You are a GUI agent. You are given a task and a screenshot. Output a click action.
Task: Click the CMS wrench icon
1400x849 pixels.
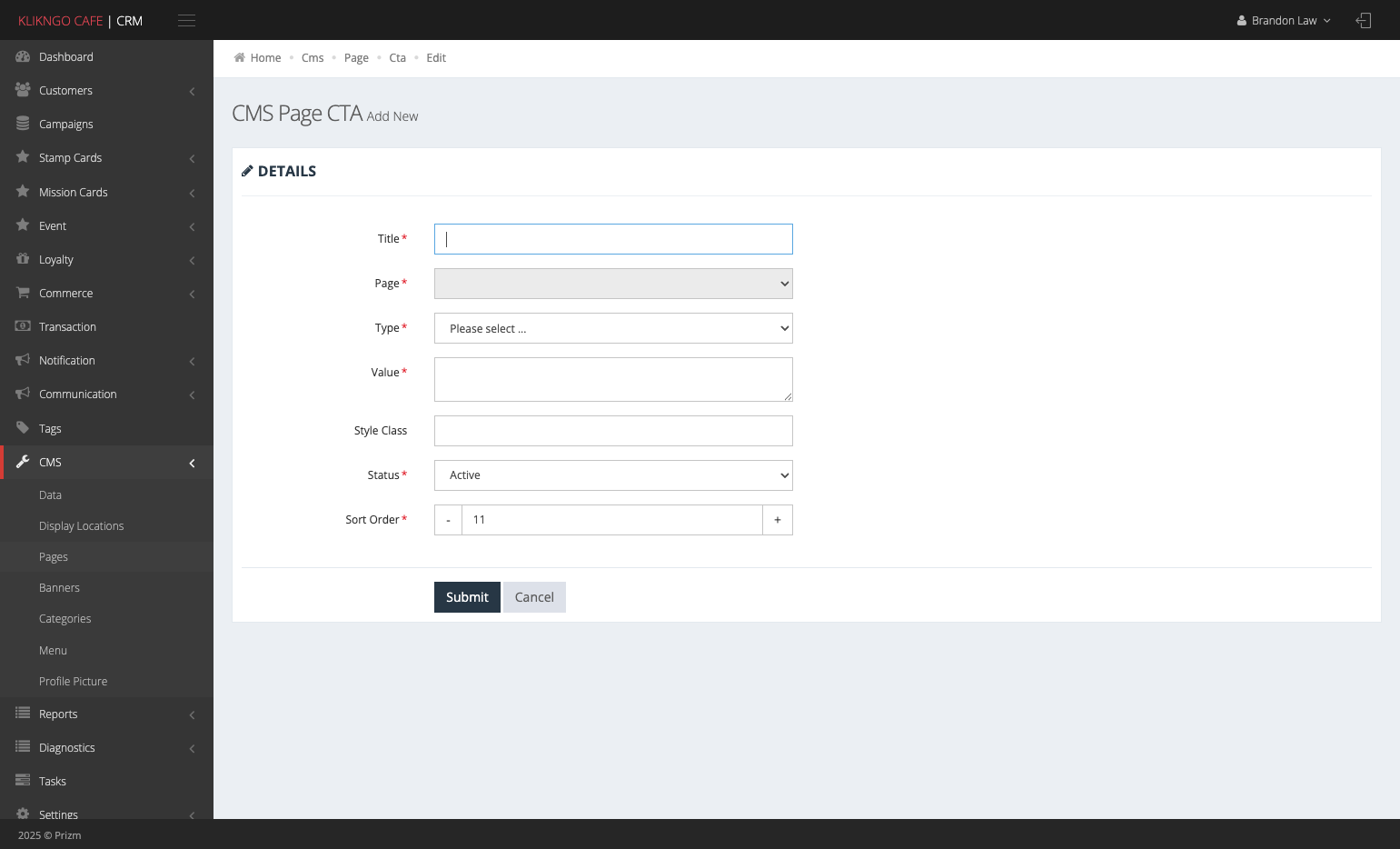pyautogui.click(x=23, y=462)
